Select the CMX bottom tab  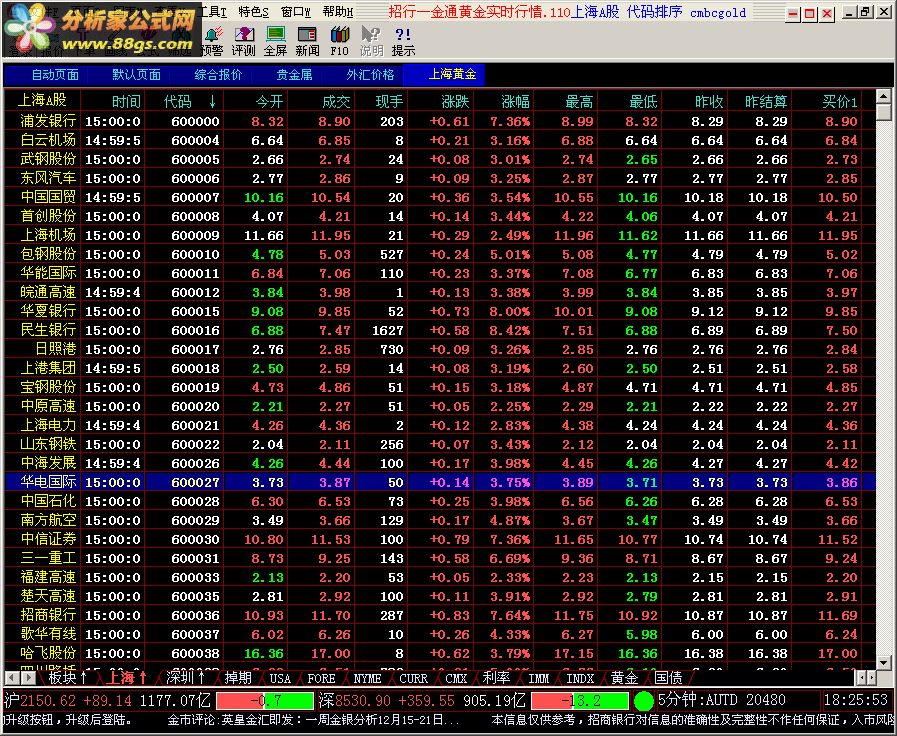456,678
